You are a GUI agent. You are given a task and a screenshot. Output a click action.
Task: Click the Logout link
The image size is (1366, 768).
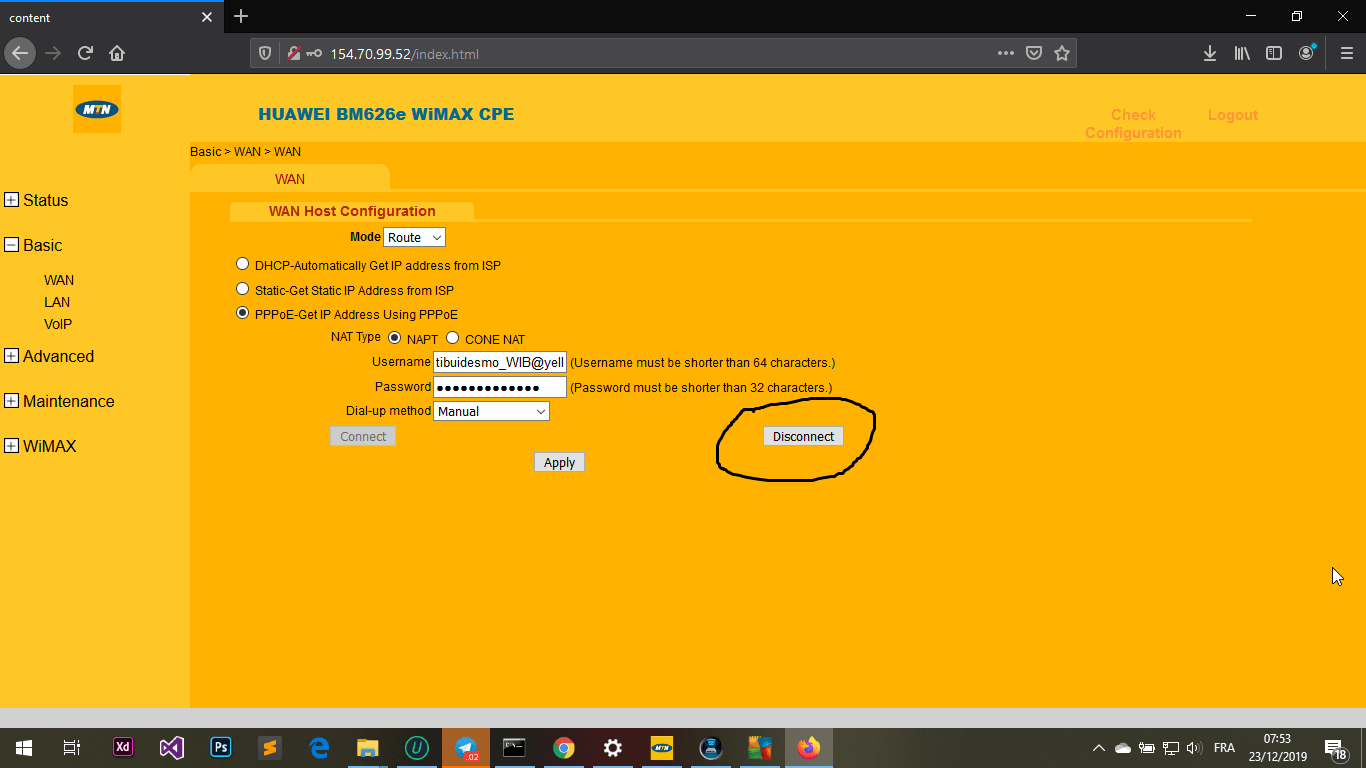(1232, 115)
